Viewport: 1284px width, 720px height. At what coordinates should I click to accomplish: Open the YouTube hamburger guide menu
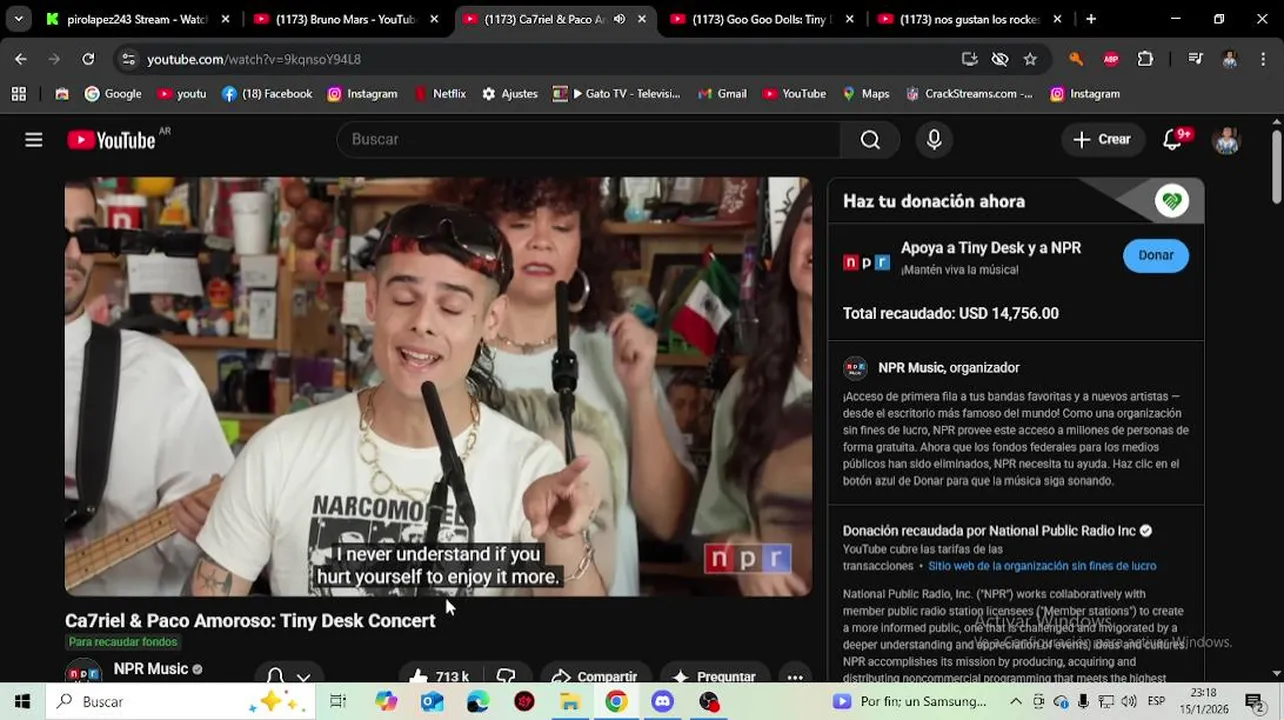(34, 140)
